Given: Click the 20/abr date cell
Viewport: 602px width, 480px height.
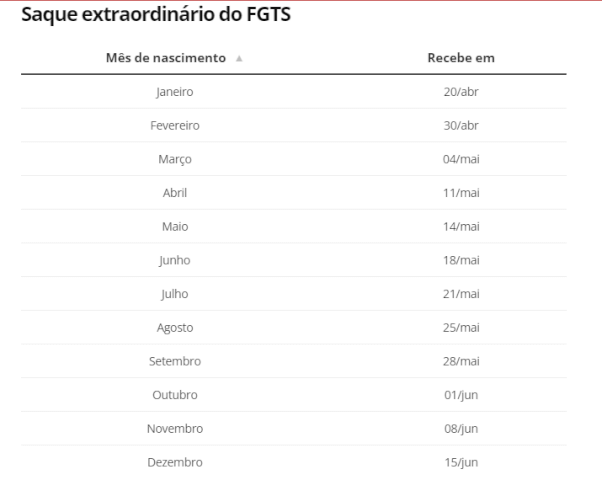Looking at the screenshot, I should tap(461, 92).
